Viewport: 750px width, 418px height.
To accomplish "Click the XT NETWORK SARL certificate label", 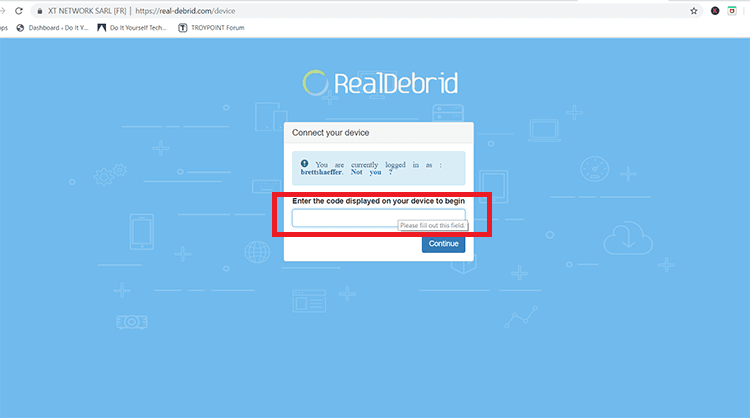I will tap(87, 11).
